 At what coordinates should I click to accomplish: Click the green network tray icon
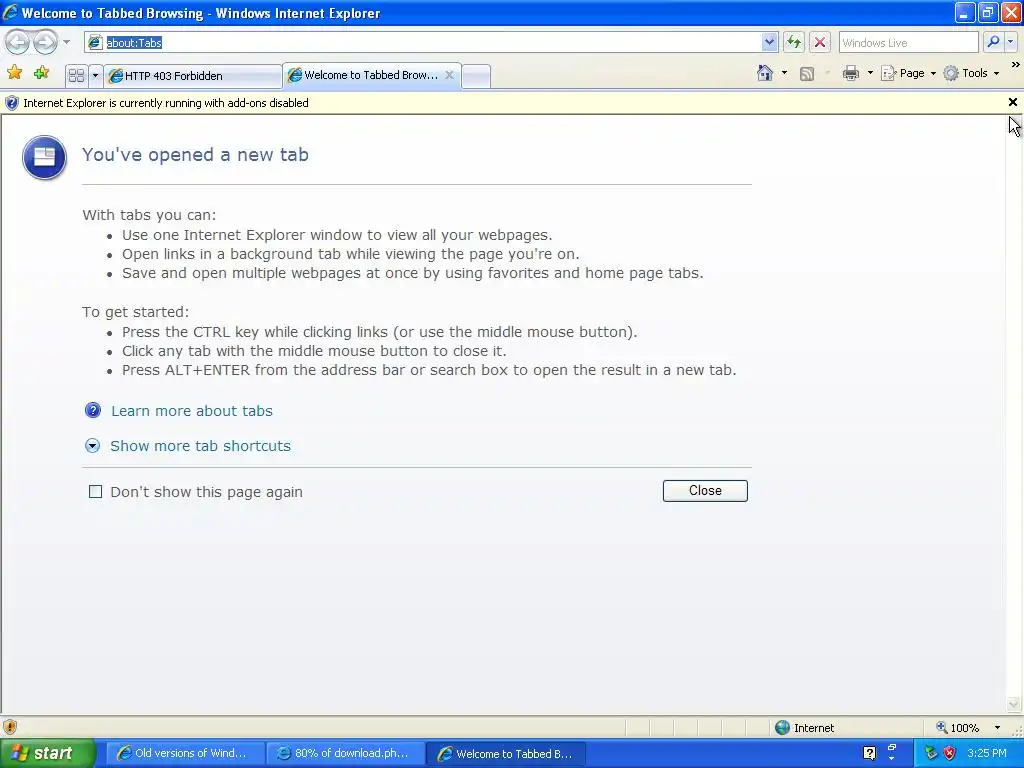pyautogui.click(x=931, y=753)
